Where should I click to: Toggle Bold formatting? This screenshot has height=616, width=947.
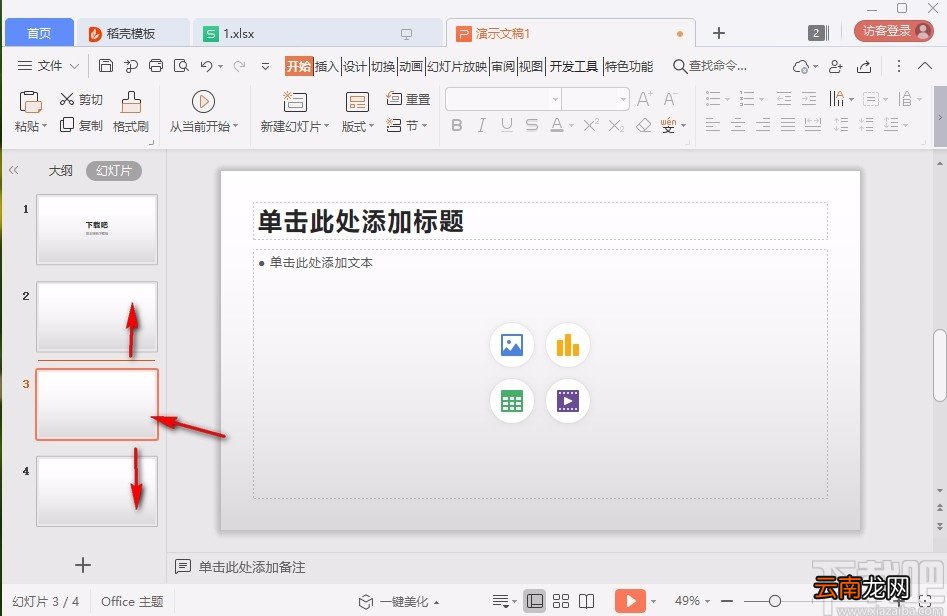tap(457, 125)
